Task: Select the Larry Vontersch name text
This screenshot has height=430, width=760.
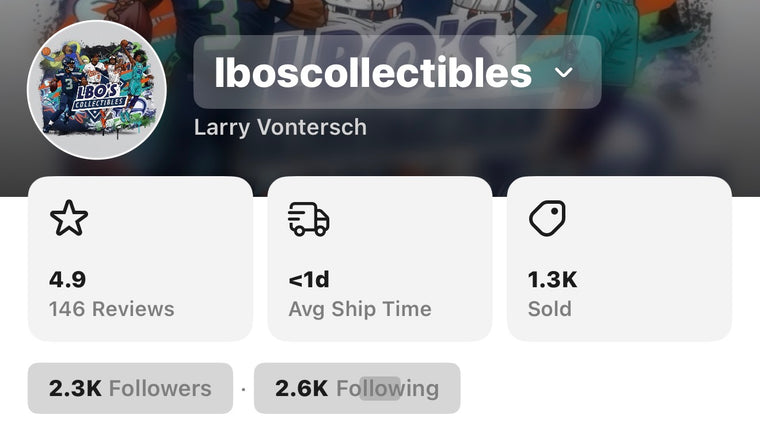Action: [280, 127]
